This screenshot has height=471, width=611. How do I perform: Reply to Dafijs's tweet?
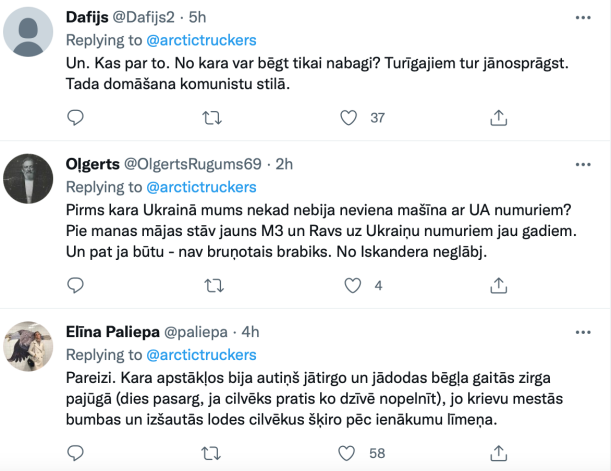point(76,118)
